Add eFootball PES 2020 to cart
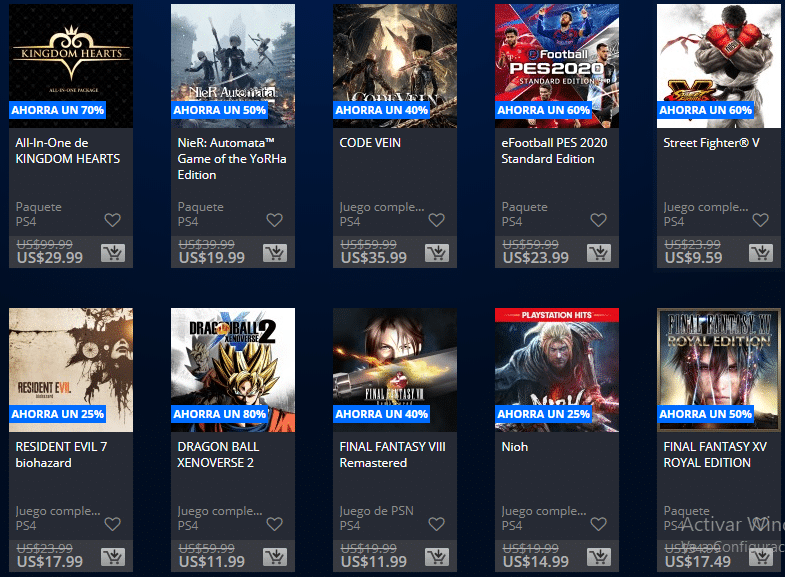Viewport: 785px width, 577px height. (x=599, y=253)
